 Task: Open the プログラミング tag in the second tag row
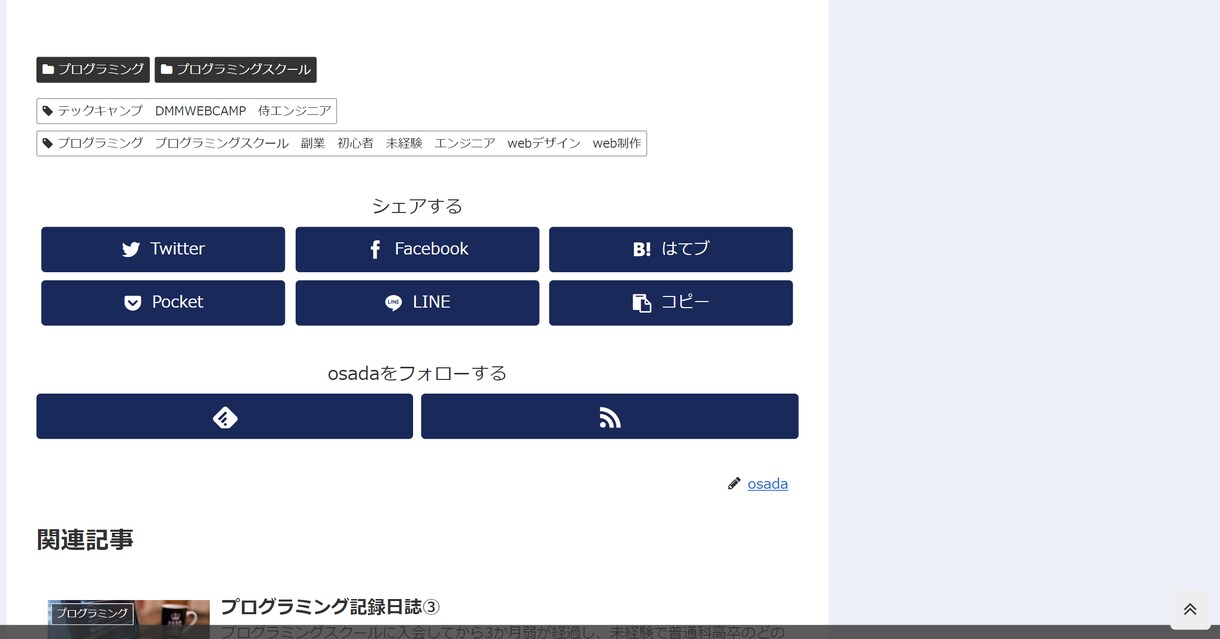pyautogui.click(x=100, y=143)
